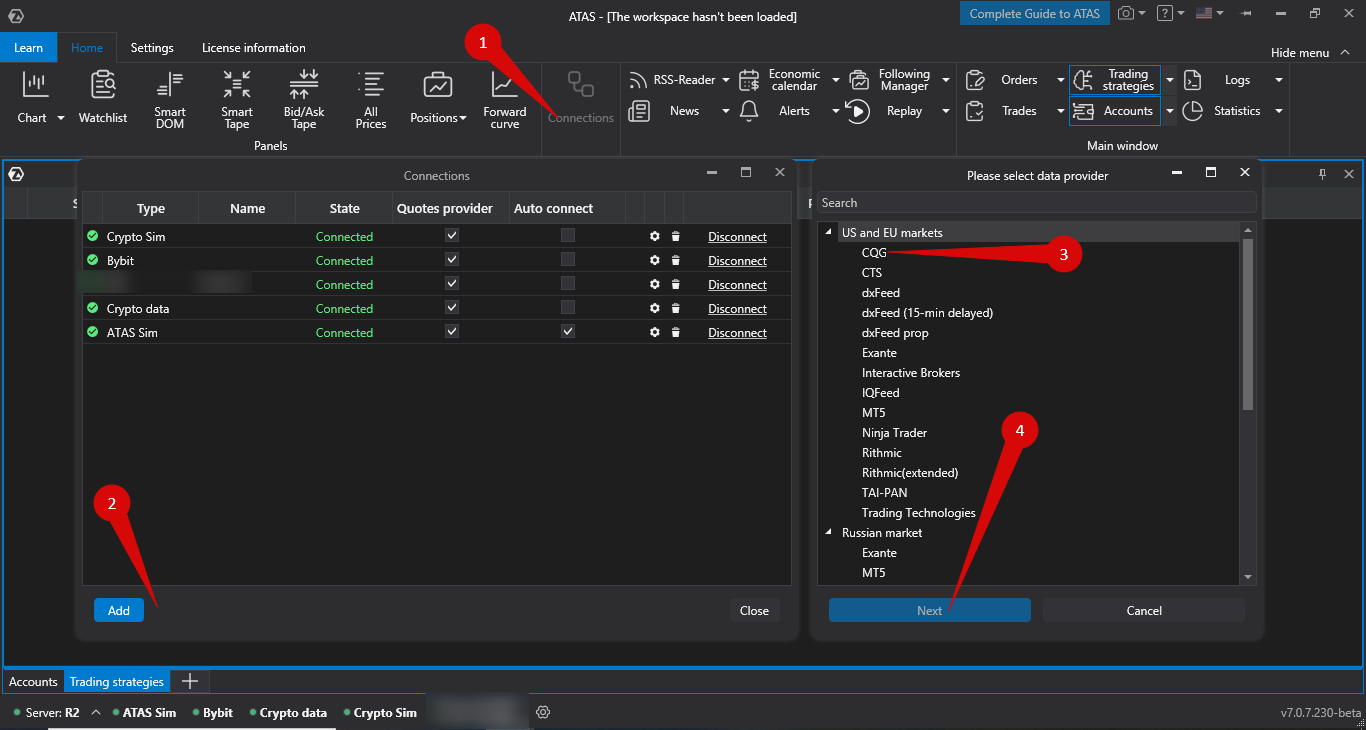The image size is (1366, 730).
Task: Click Add in Connections window
Action: point(119,610)
